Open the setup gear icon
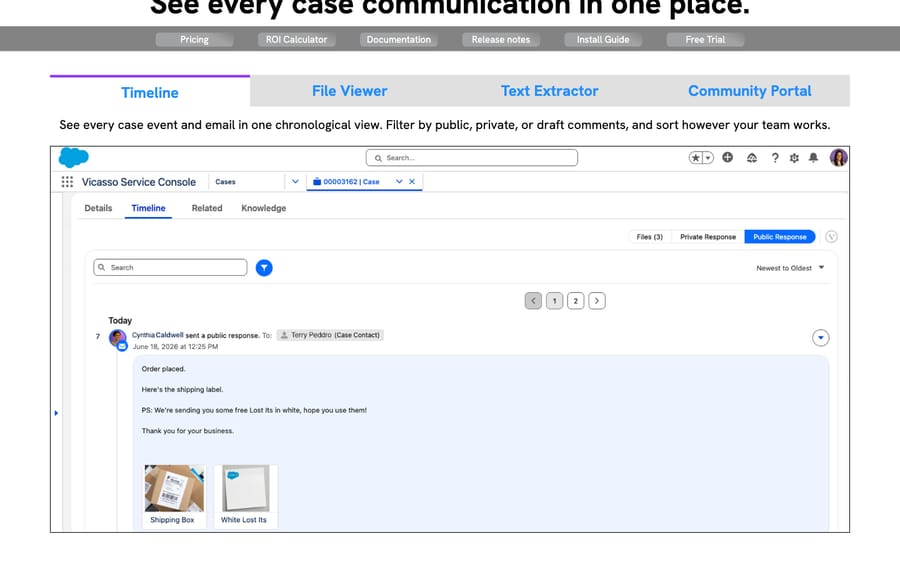The height and width of the screenshot is (563, 900). point(794,158)
